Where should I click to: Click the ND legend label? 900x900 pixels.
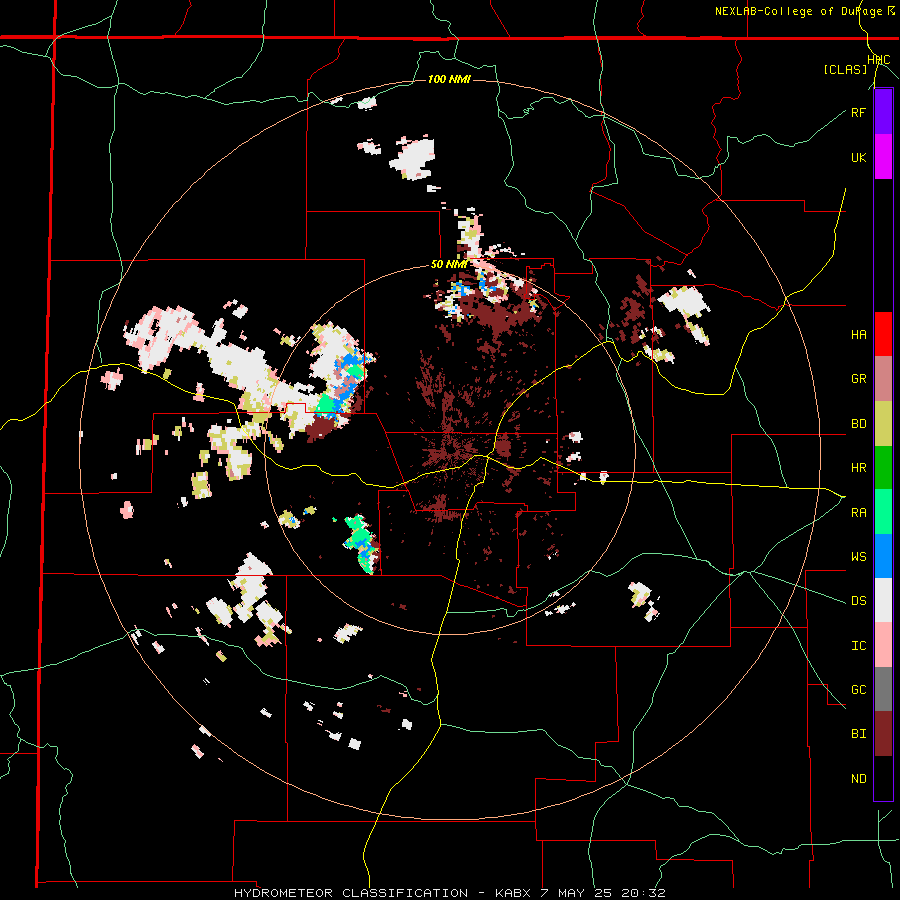[858, 779]
